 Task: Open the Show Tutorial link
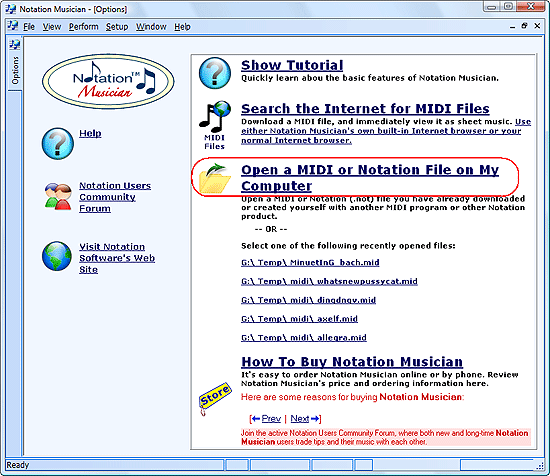tap(292, 65)
